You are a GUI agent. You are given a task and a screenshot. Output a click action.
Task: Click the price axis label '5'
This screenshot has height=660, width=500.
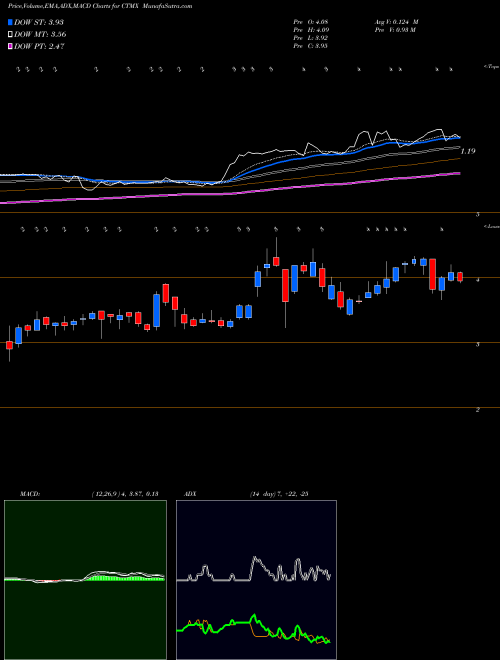pos(478,215)
